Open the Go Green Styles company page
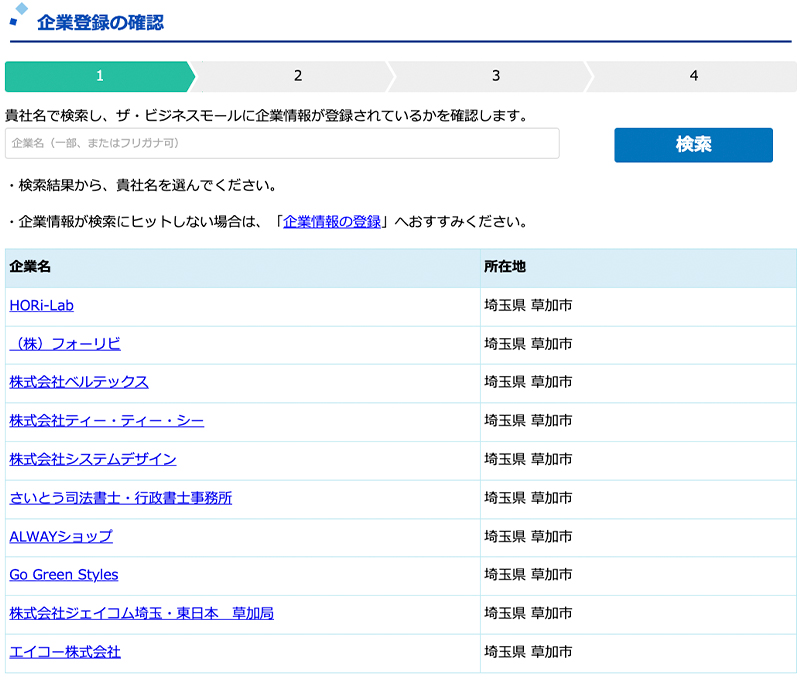The width and height of the screenshot is (800, 691). point(63,575)
